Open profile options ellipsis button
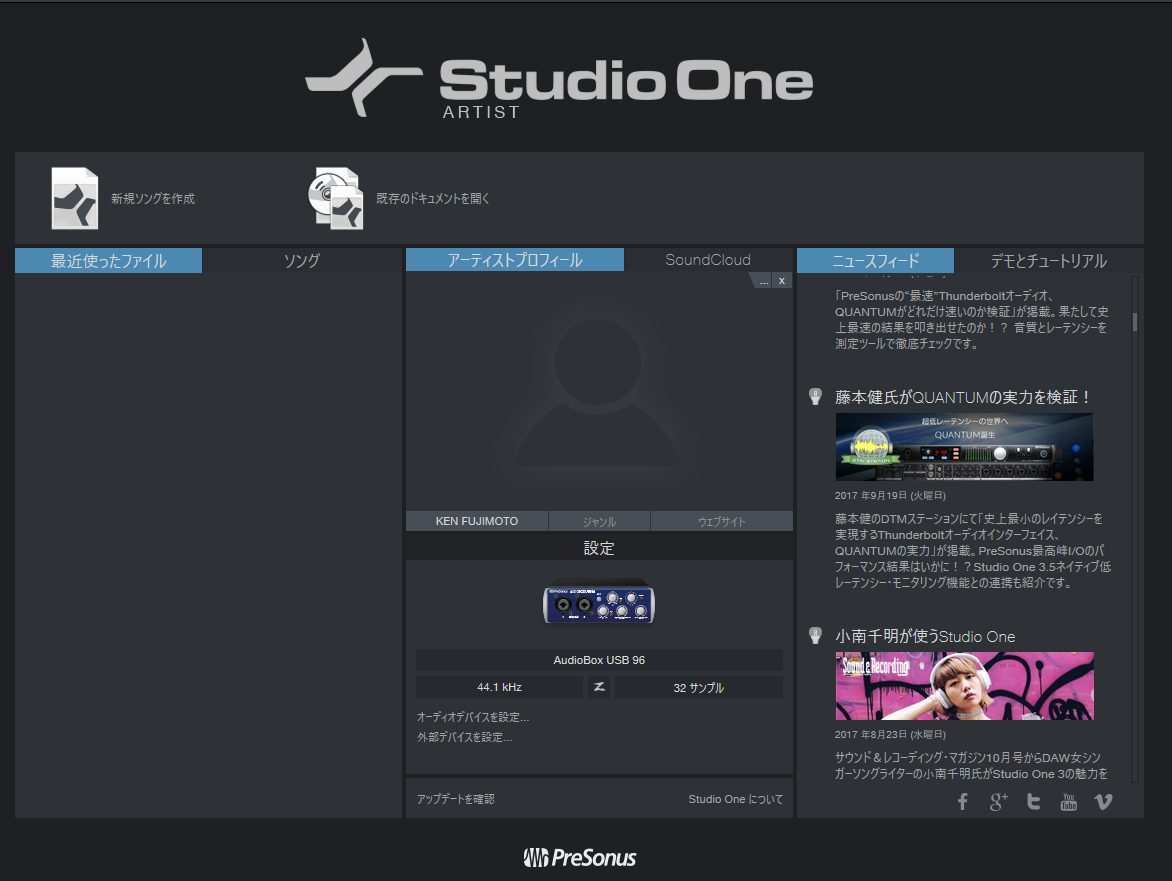 click(x=763, y=281)
